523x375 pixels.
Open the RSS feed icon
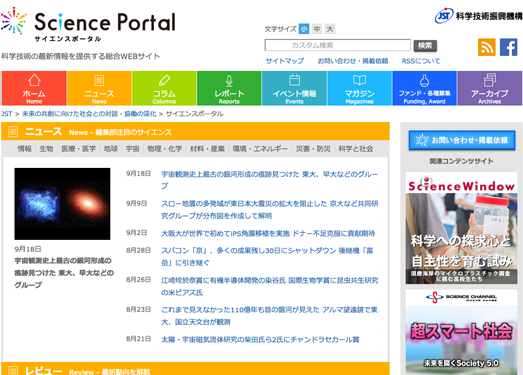click(487, 47)
